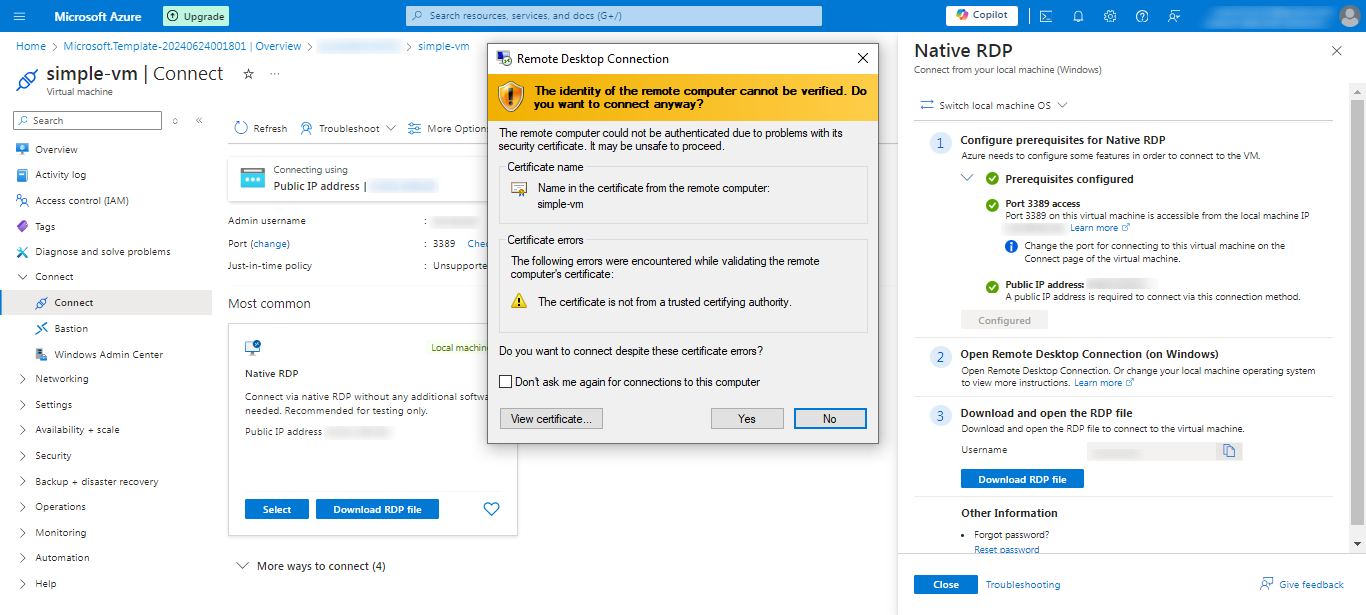Click Yes to connect anyway
The image size is (1366, 615).
[747, 419]
